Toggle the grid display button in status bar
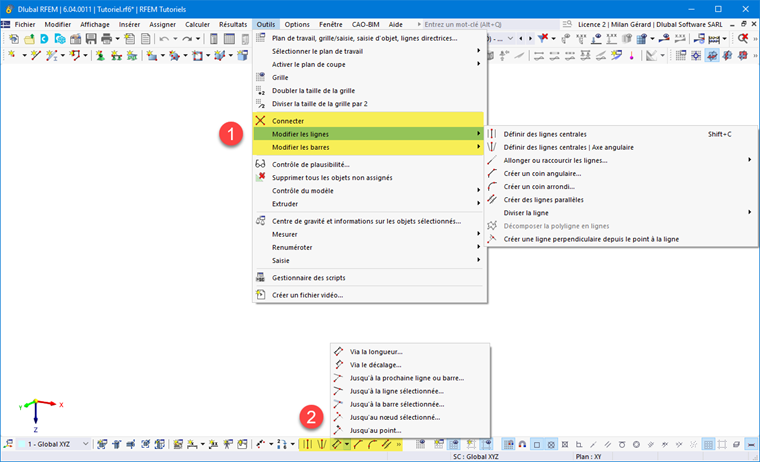 (x=708, y=444)
